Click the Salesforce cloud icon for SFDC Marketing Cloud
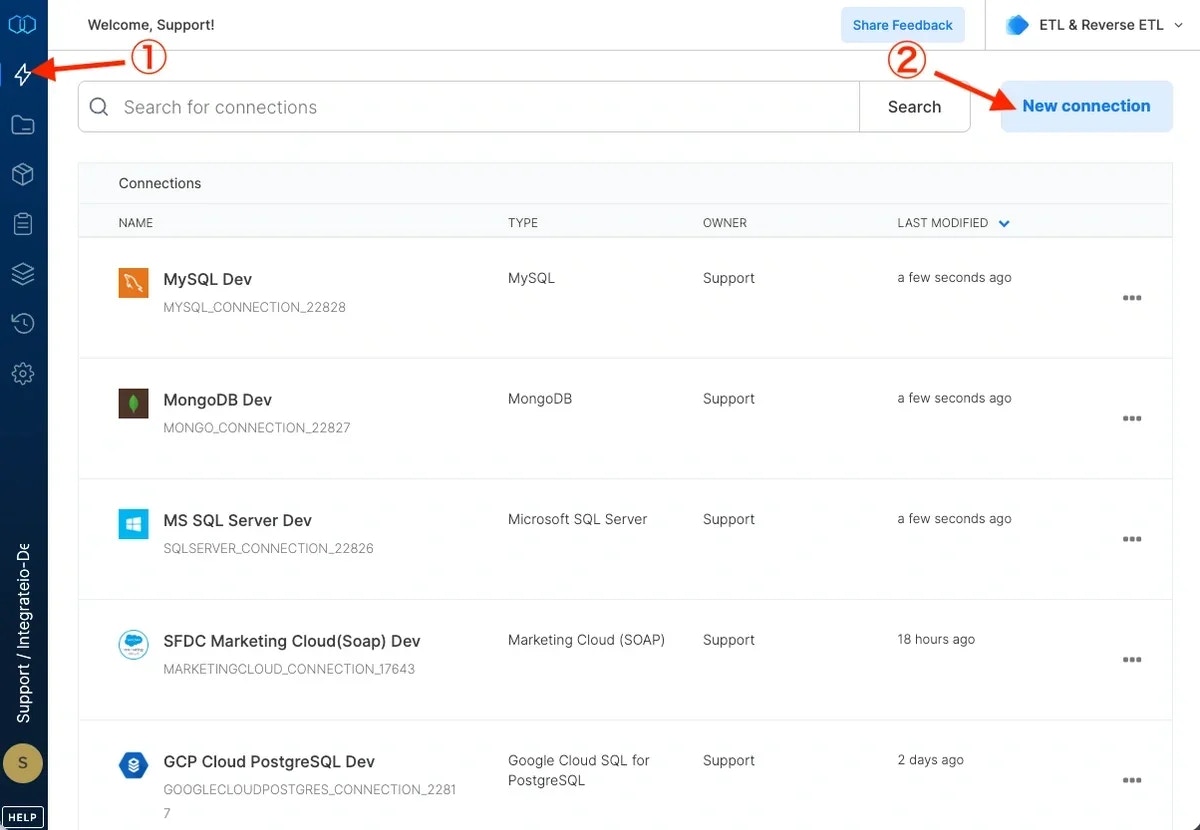 tap(133, 645)
